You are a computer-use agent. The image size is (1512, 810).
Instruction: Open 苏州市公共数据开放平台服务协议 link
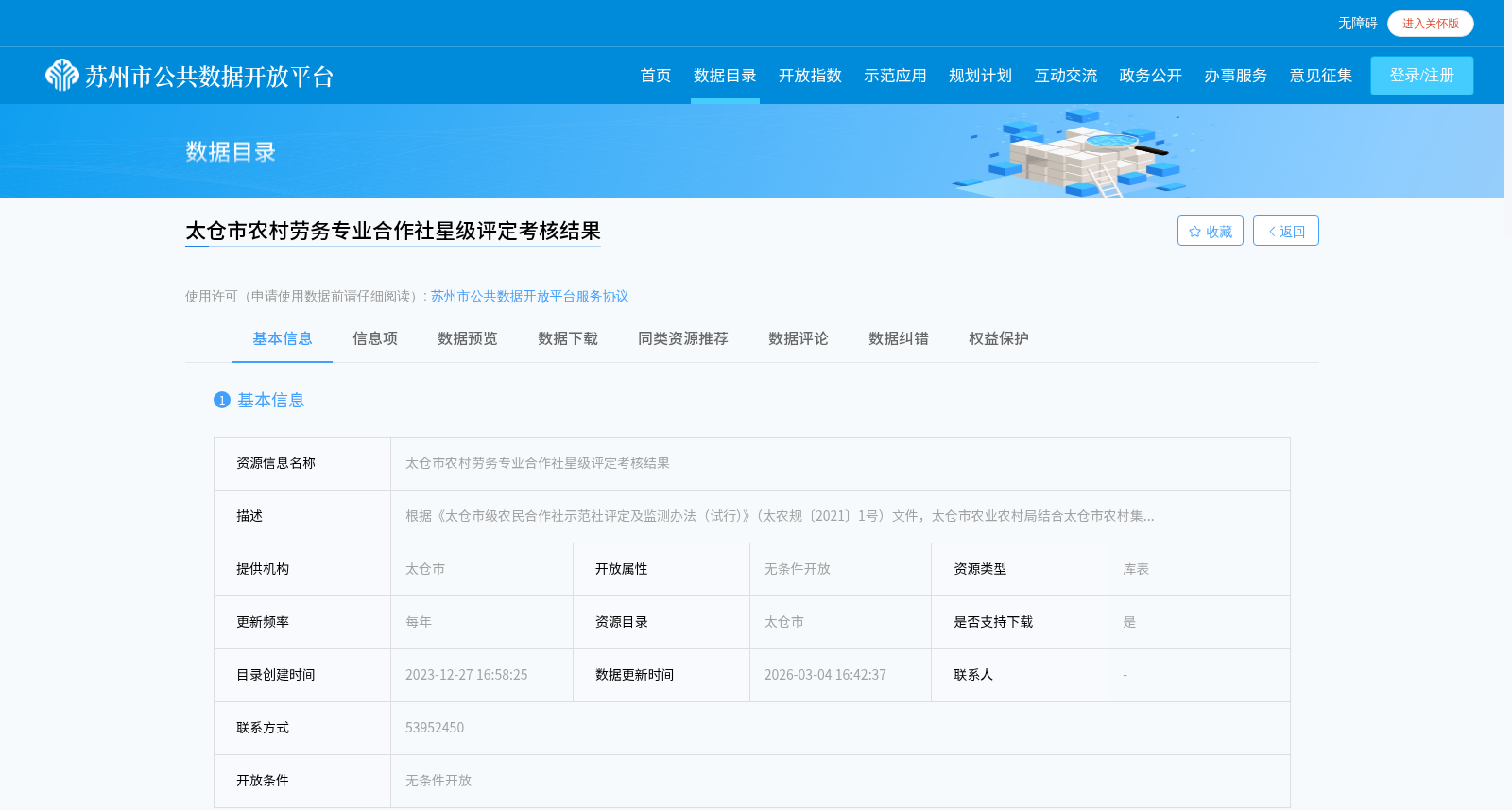point(529,297)
